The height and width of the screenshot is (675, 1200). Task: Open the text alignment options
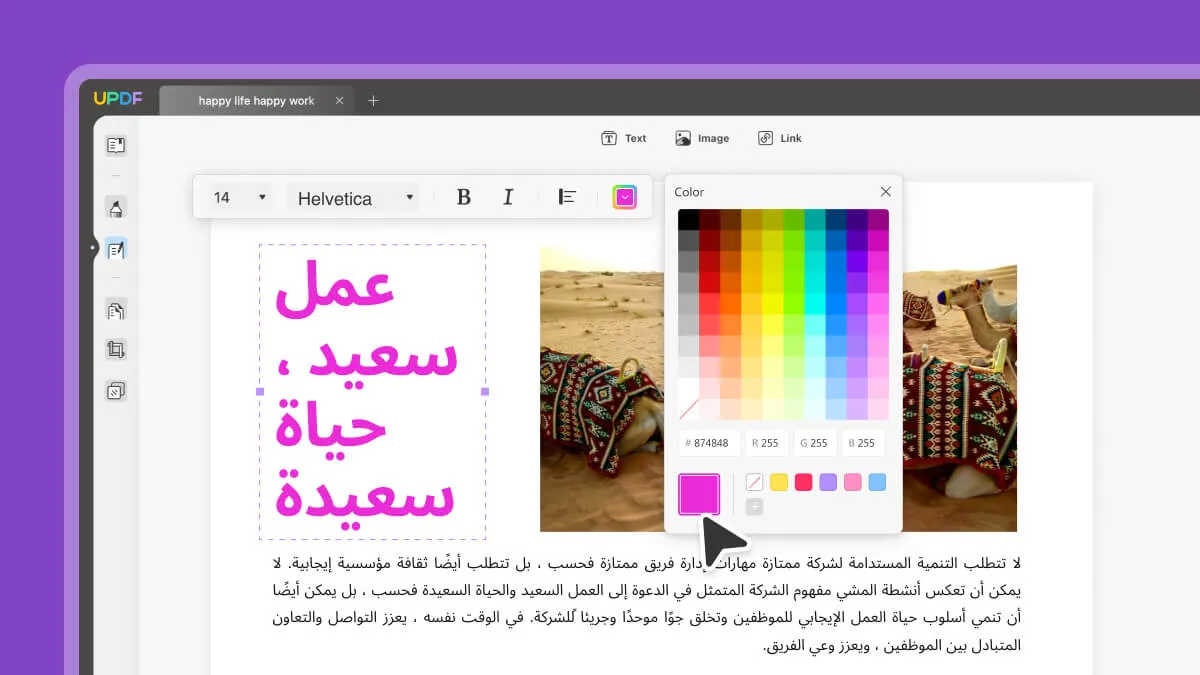tap(566, 196)
